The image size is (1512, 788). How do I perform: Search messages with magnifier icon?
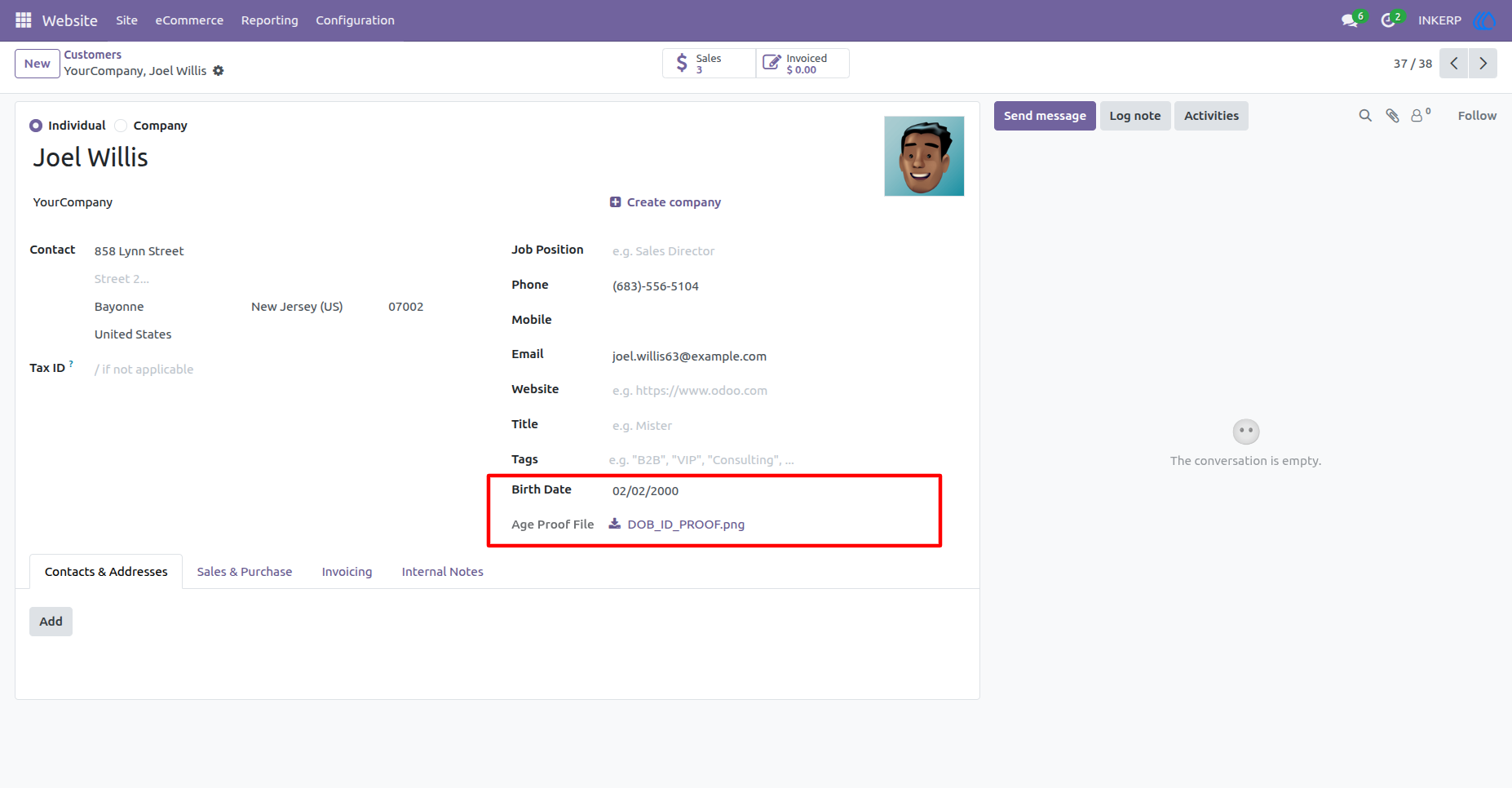point(1365,116)
